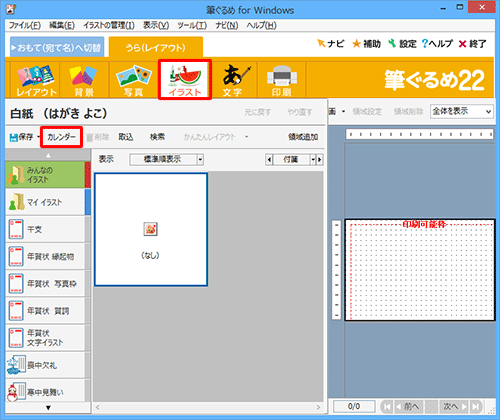
Task: Save with the 保存 disk icon
Action: pos(21,137)
